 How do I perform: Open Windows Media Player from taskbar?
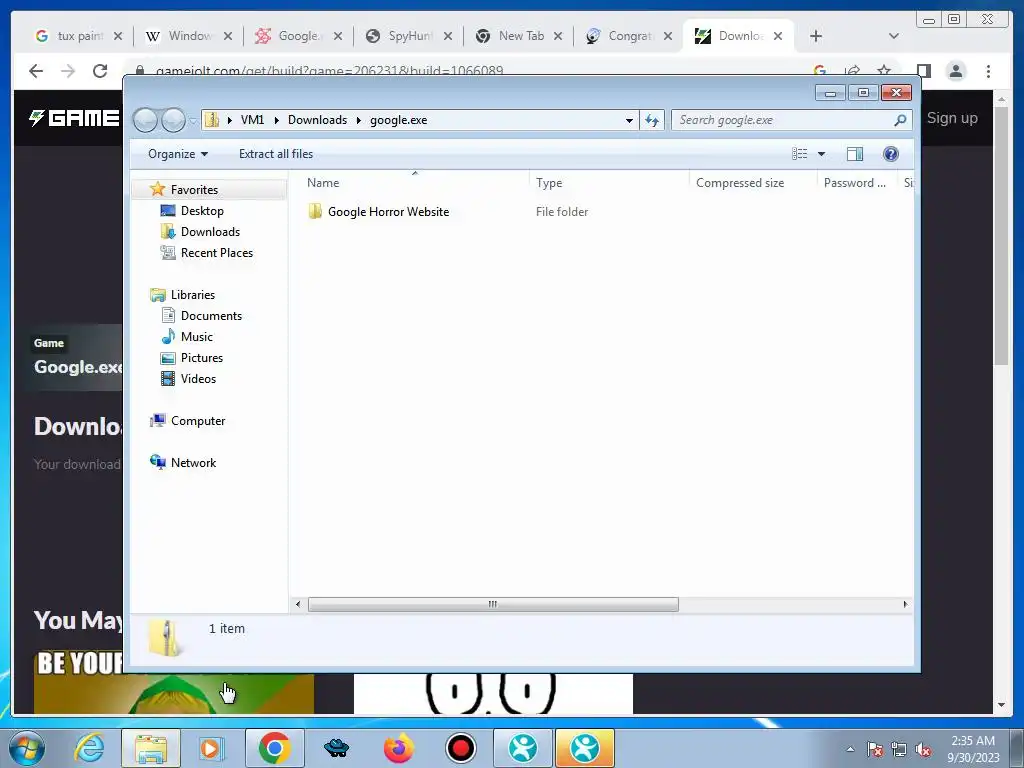pos(211,748)
